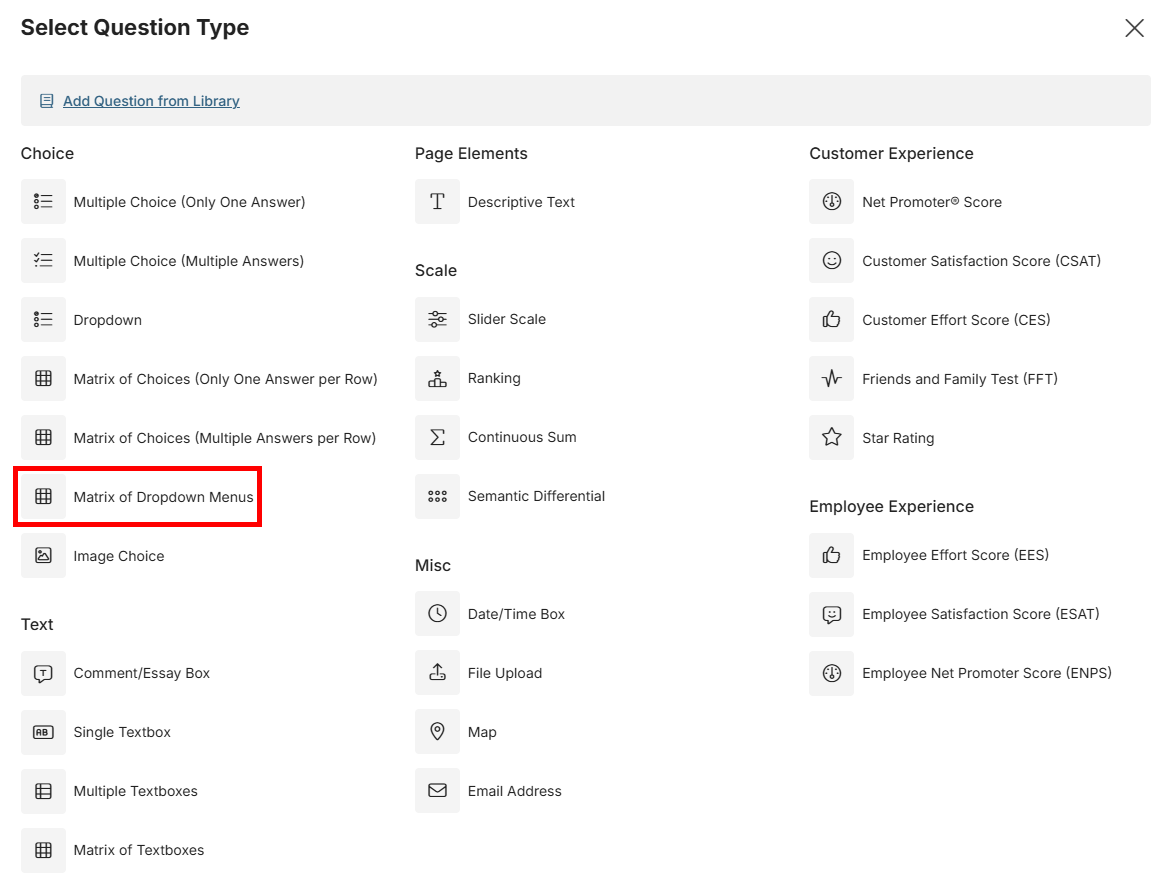The height and width of the screenshot is (896, 1156).
Task: Select the Map label
Action: coord(482,732)
